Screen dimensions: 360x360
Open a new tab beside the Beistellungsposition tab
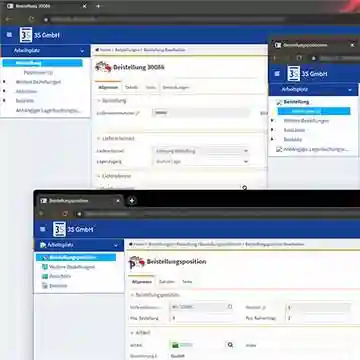click(132, 201)
